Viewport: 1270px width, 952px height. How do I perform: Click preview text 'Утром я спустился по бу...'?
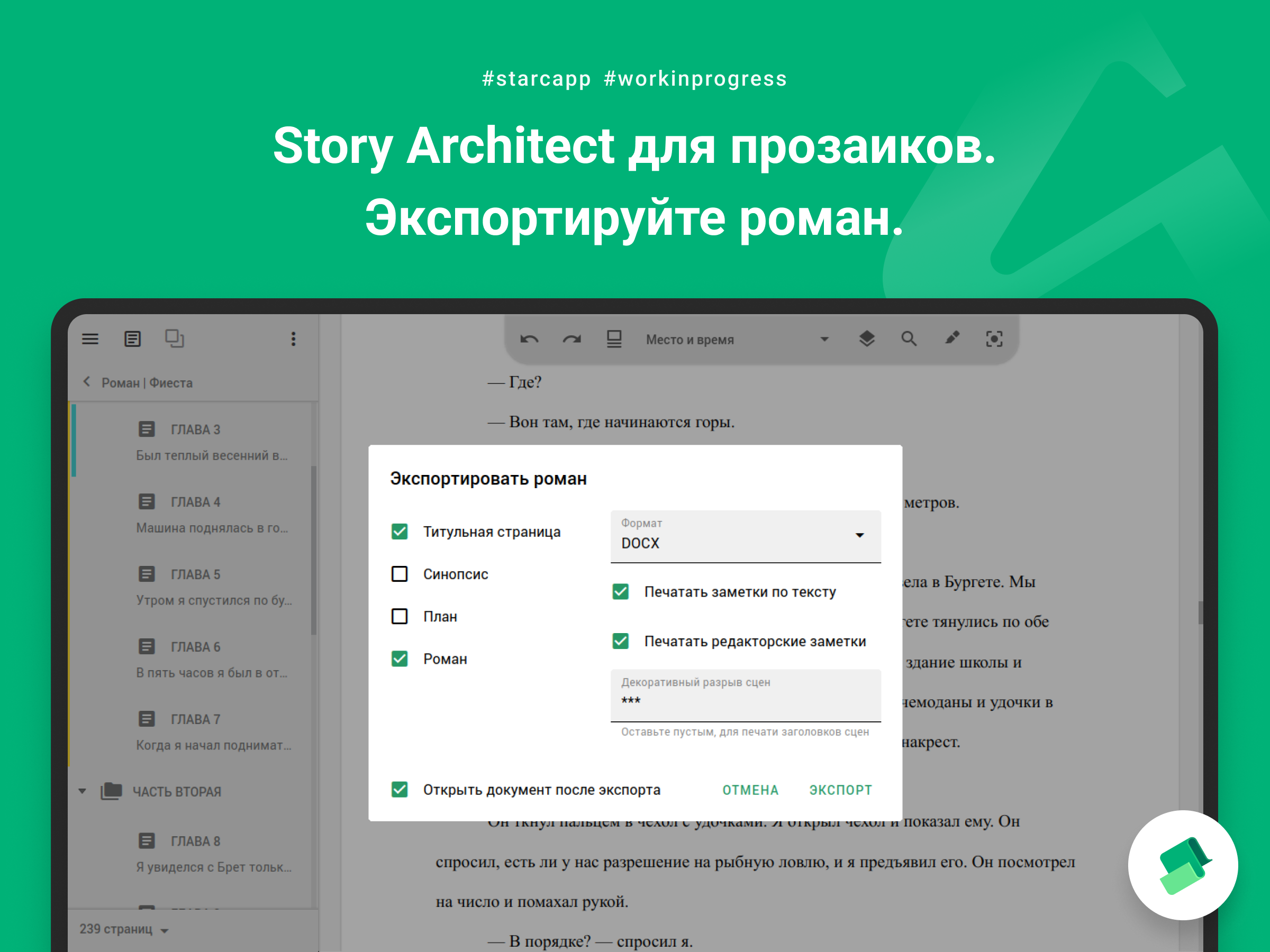point(214,600)
